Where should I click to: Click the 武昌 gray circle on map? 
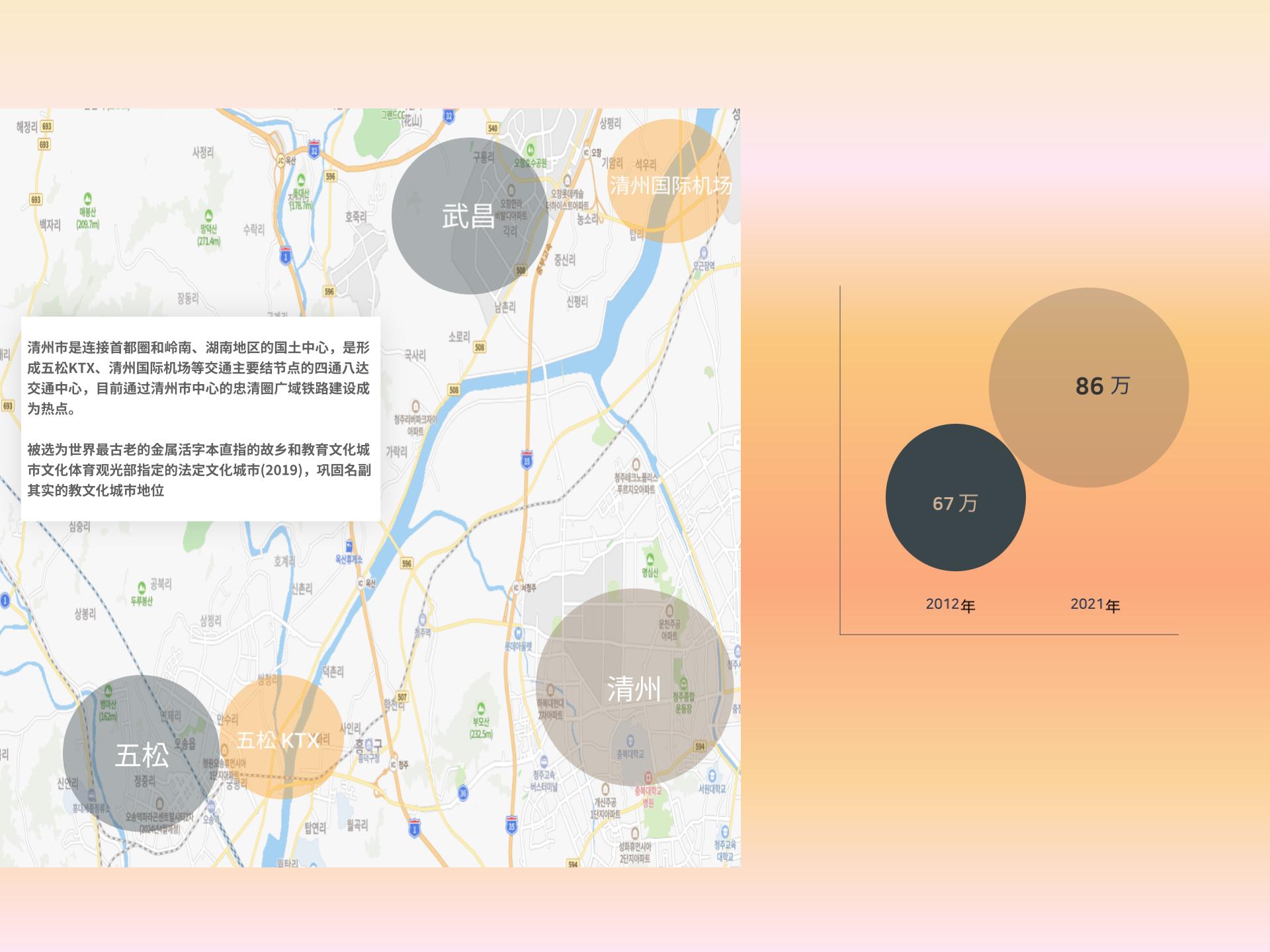(x=470, y=216)
